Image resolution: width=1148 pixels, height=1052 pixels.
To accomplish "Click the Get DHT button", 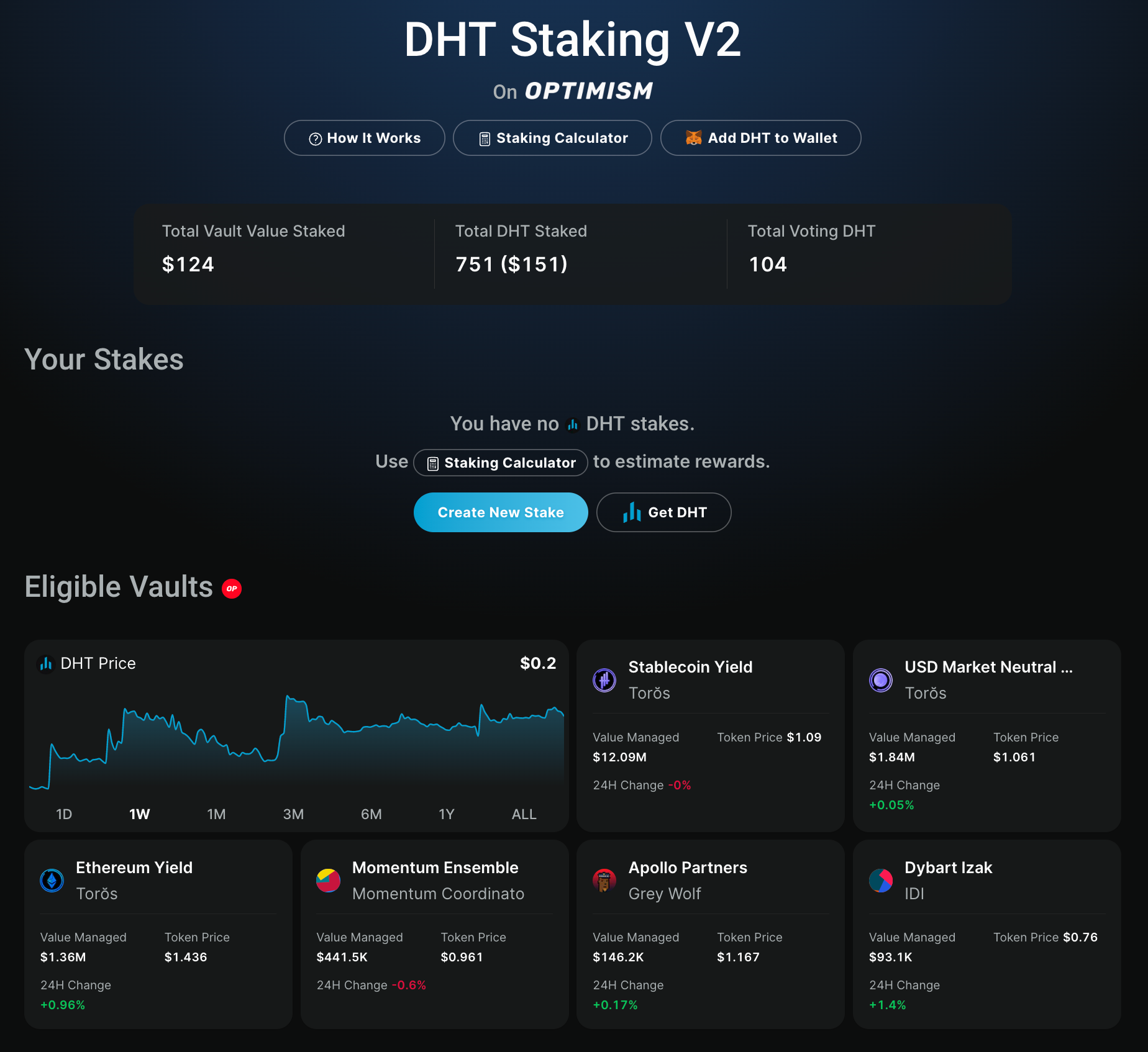I will click(663, 512).
